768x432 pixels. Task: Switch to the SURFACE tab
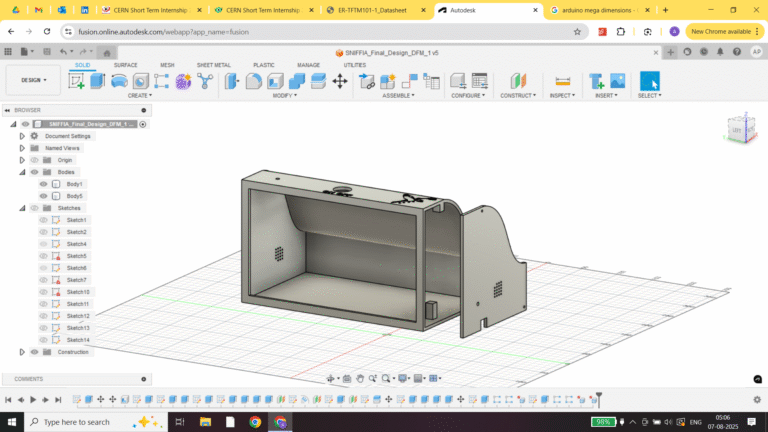125,65
